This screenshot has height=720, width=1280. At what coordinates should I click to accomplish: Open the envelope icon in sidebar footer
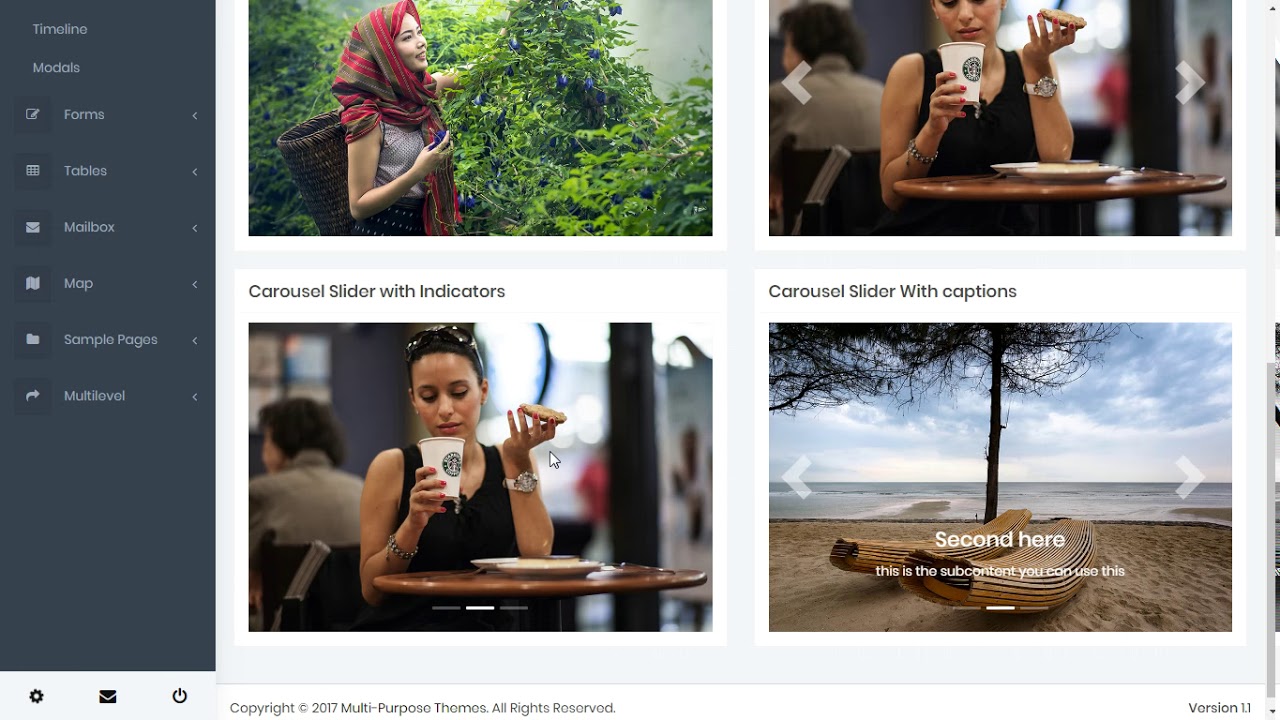(108, 696)
